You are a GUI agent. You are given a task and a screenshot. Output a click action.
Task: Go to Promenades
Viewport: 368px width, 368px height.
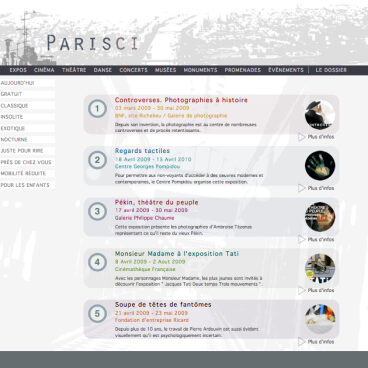[243, 70]
